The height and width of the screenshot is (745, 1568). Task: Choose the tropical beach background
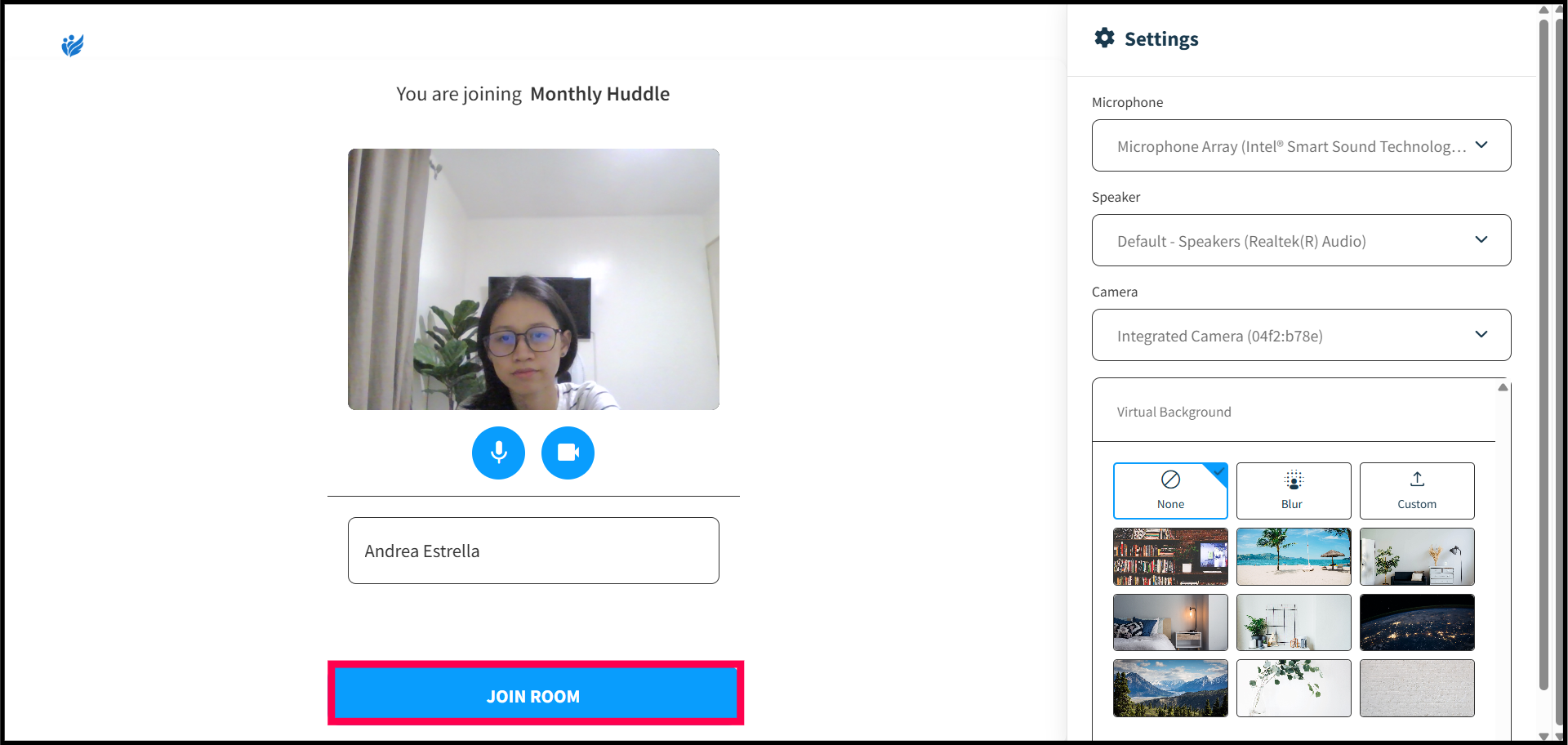(x=1293, y=557)
